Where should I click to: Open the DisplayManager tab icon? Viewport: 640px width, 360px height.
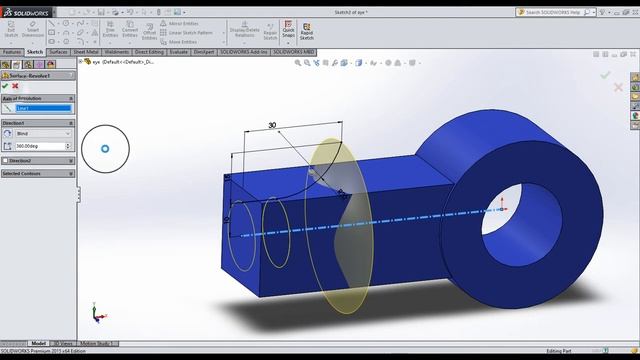[x=51, y=64]
